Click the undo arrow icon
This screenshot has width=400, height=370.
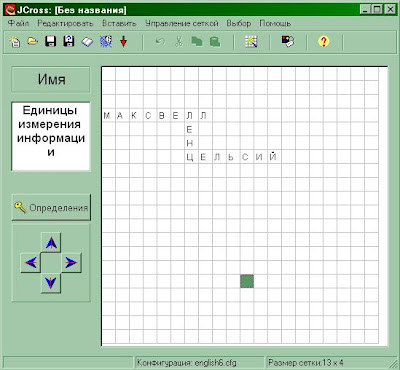pos(160,42)
